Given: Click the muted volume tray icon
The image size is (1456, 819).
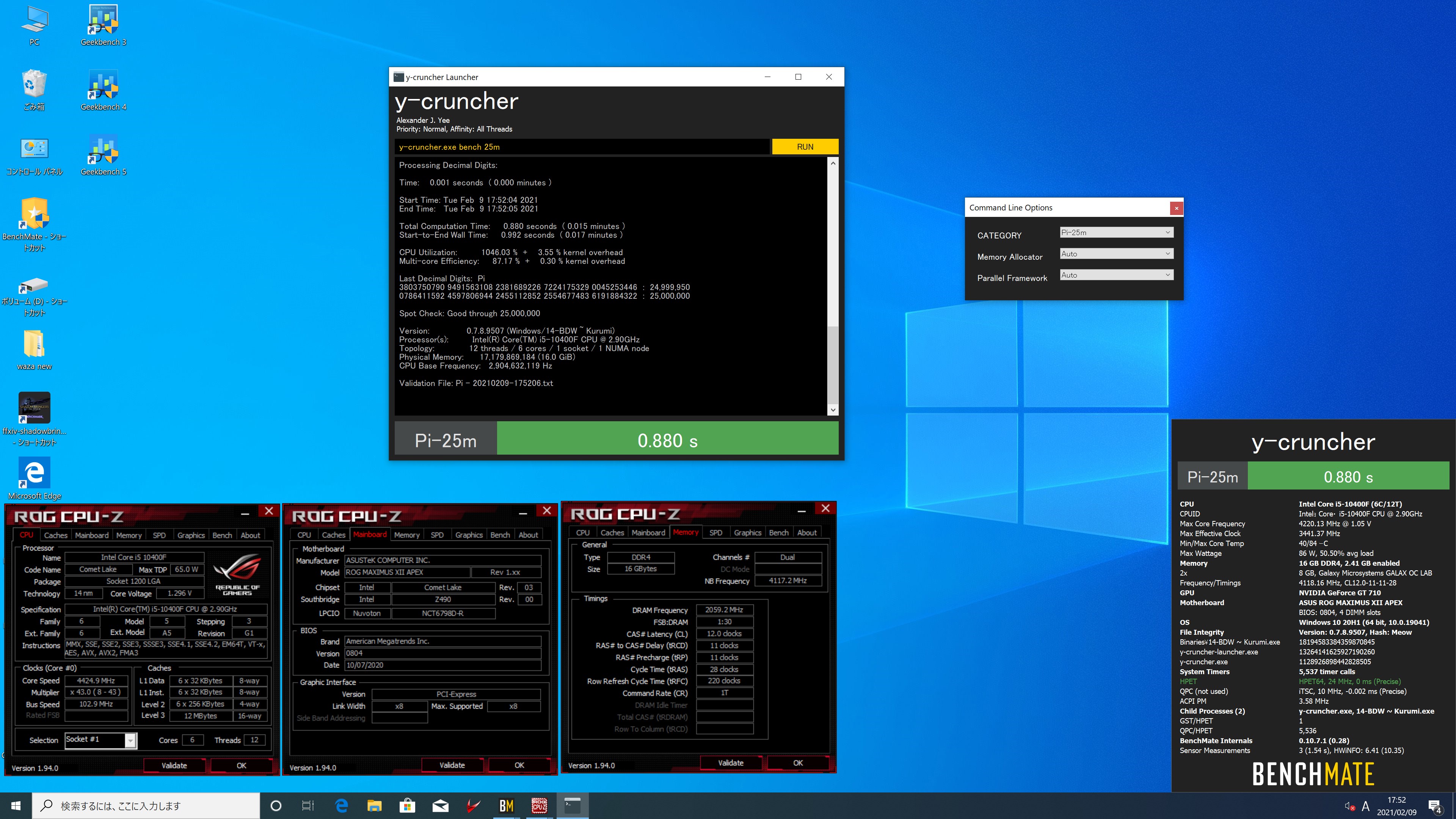Looking at the screenshot, I should 1350,806.
